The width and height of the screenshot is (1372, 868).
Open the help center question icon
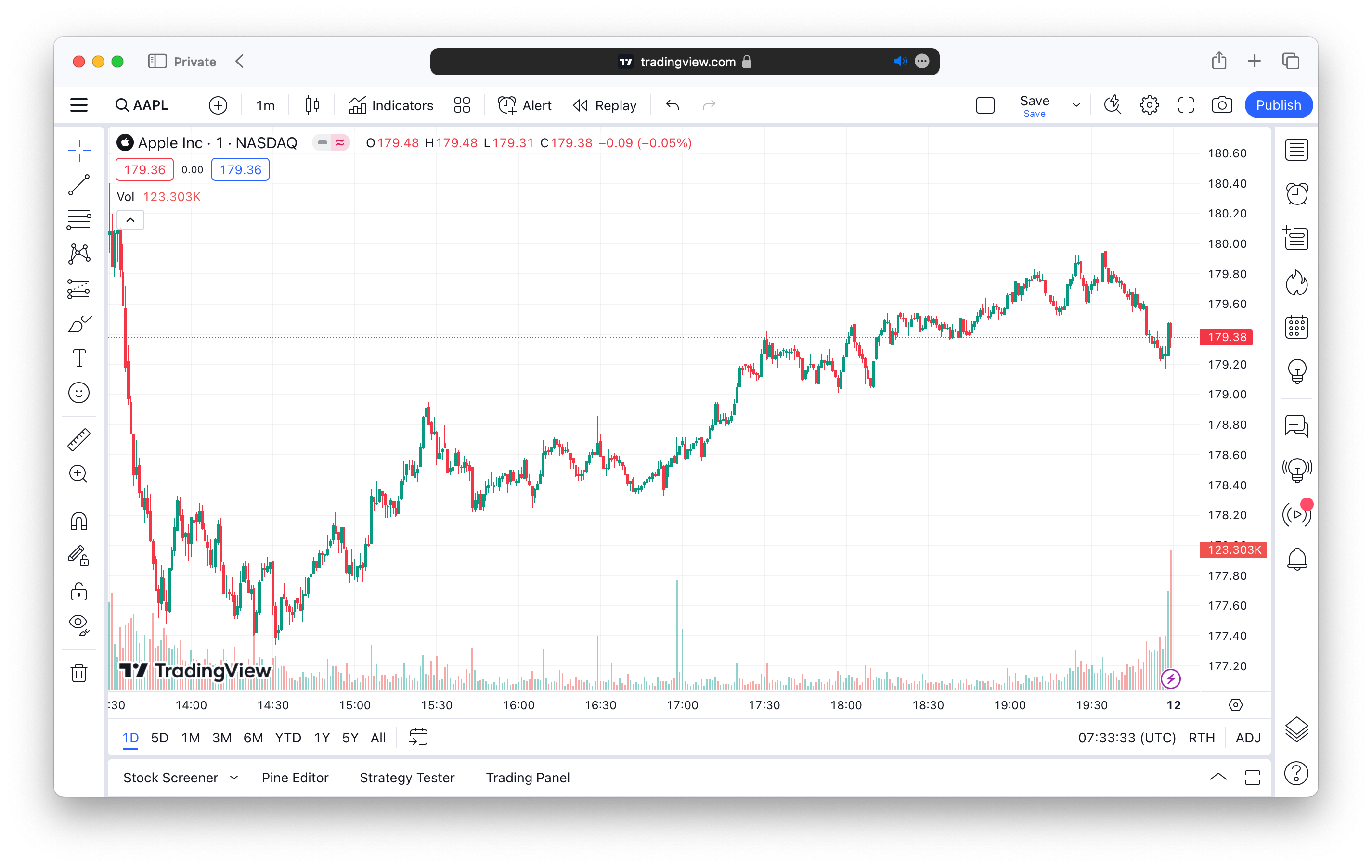pyautogui.click(x=1296, y=774)
